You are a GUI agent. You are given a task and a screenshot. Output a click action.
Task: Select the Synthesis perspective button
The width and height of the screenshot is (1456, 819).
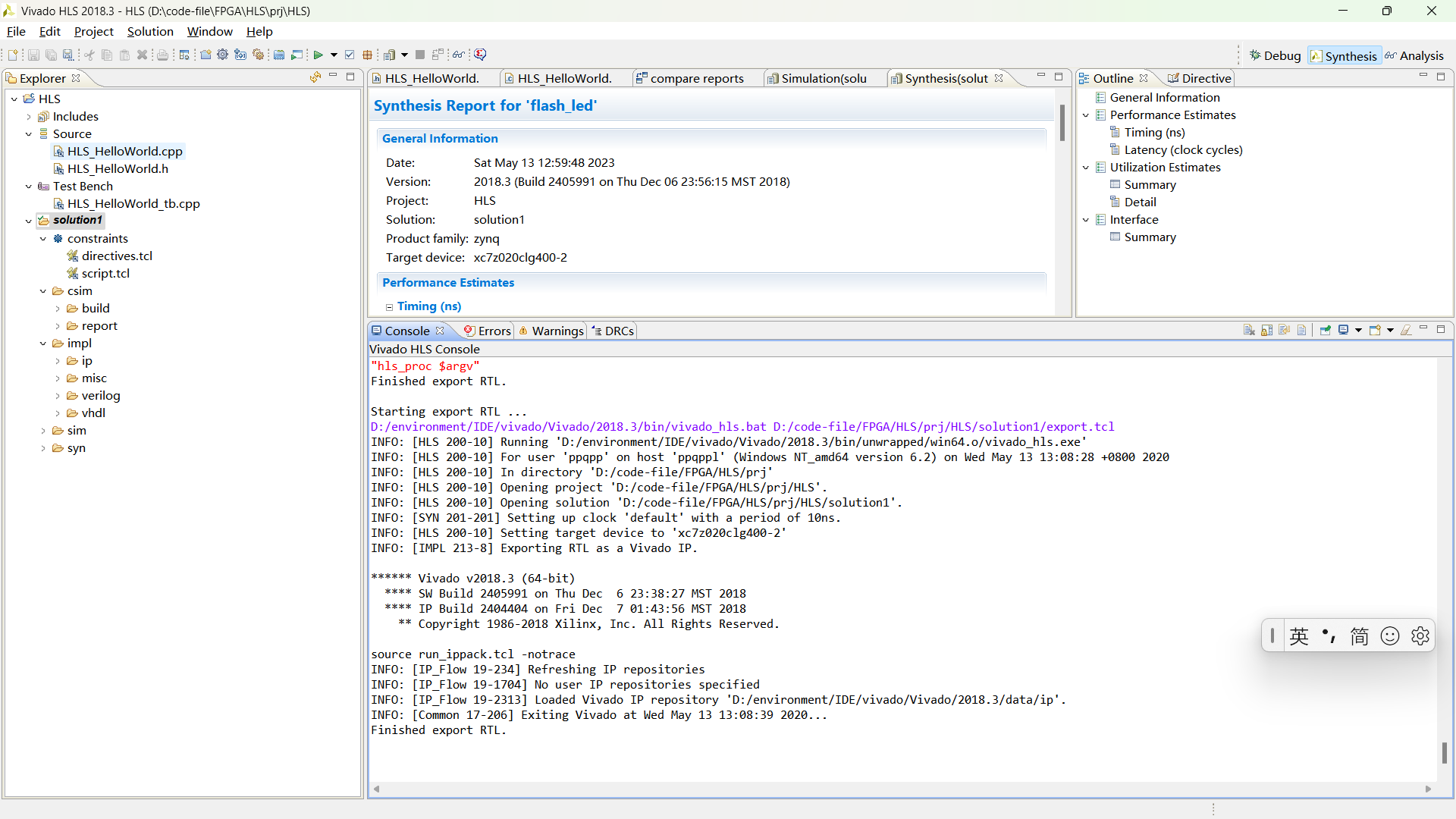click(1344, 55)
